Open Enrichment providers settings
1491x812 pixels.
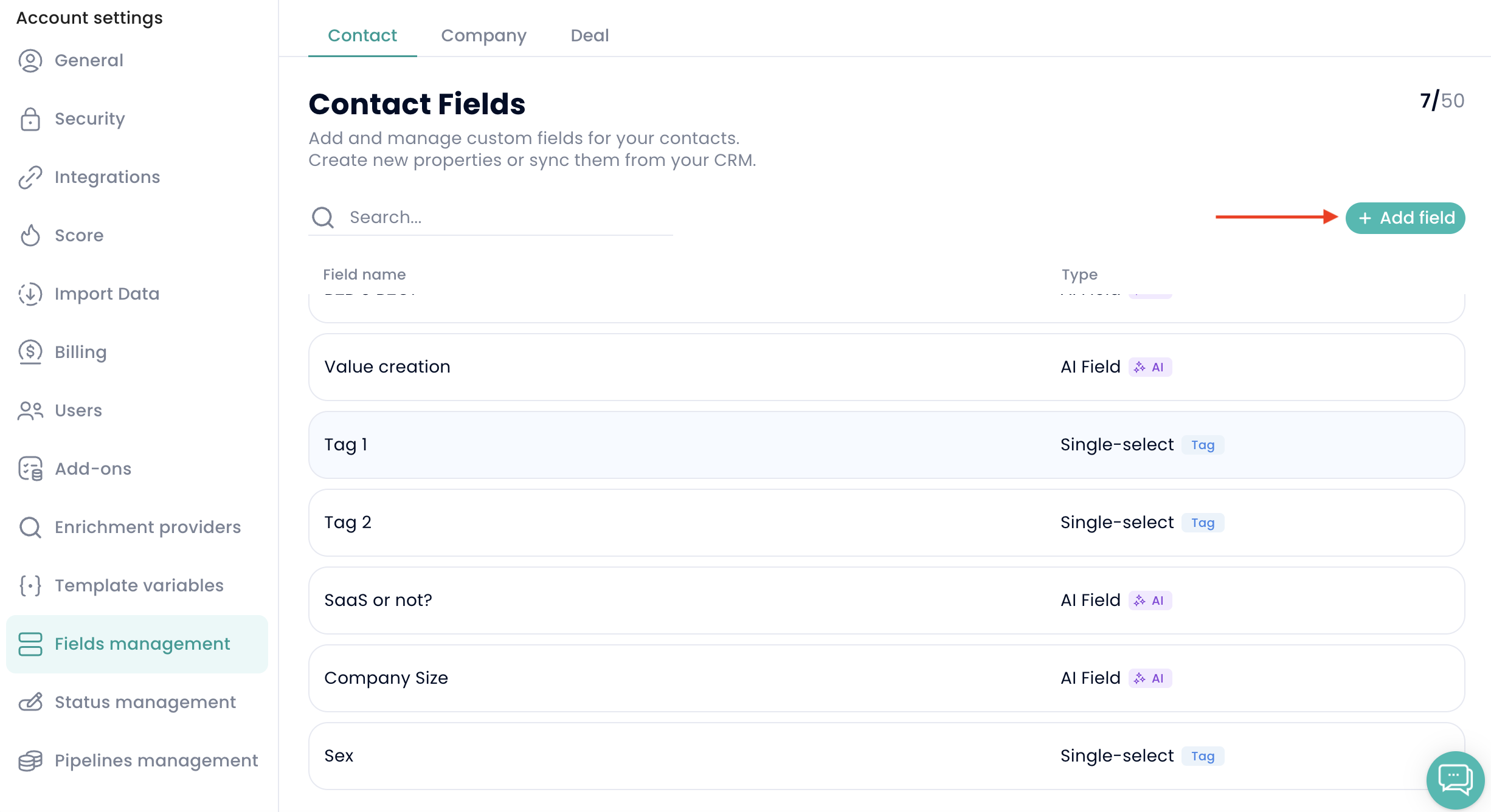(147, 528)
